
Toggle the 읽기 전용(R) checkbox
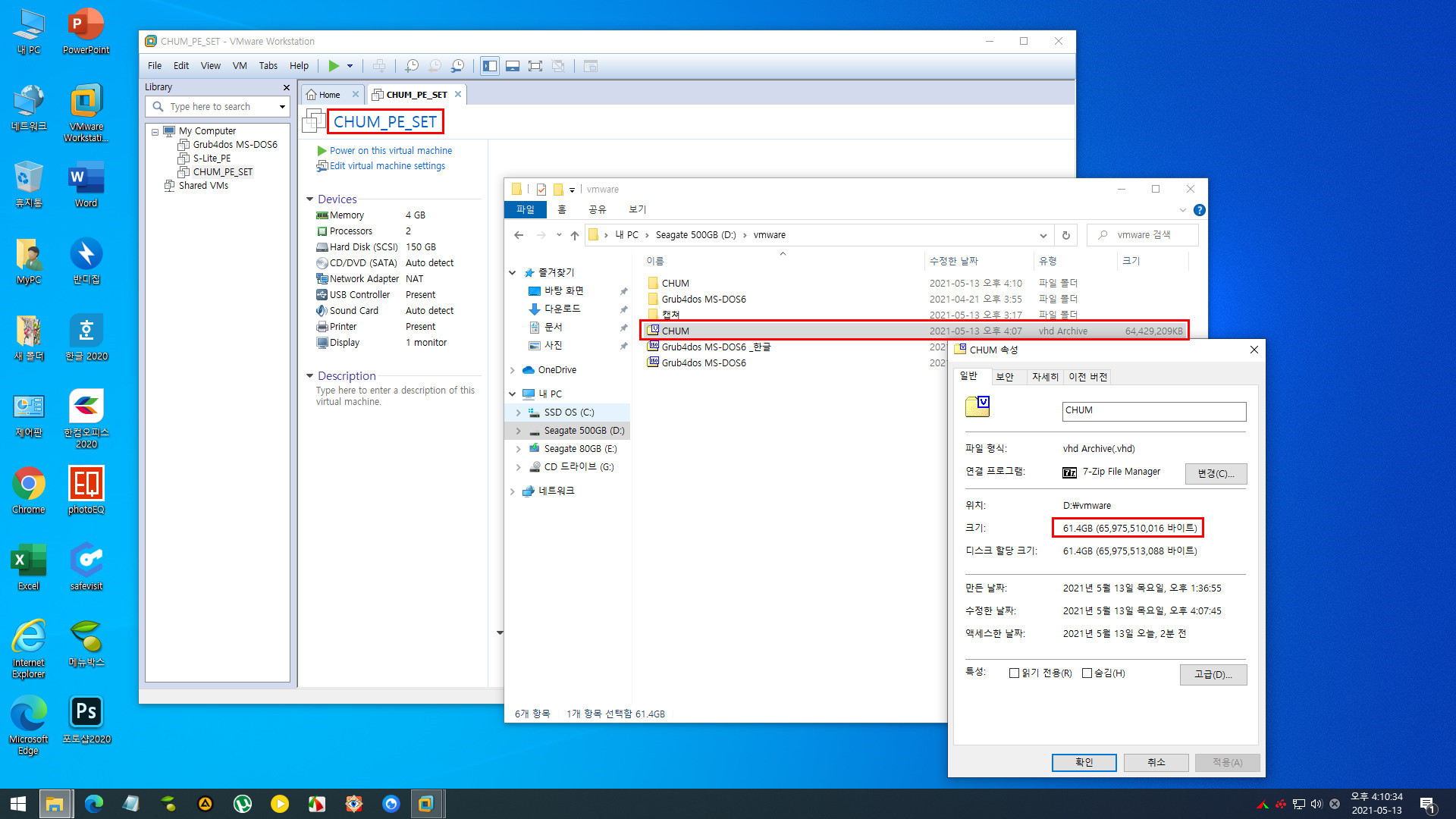[x=1014, y=673]
